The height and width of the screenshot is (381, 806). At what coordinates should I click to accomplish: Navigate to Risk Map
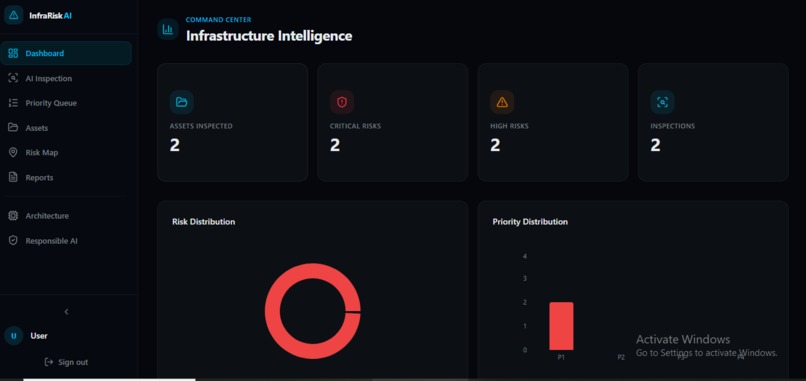[x=66, y=153]
